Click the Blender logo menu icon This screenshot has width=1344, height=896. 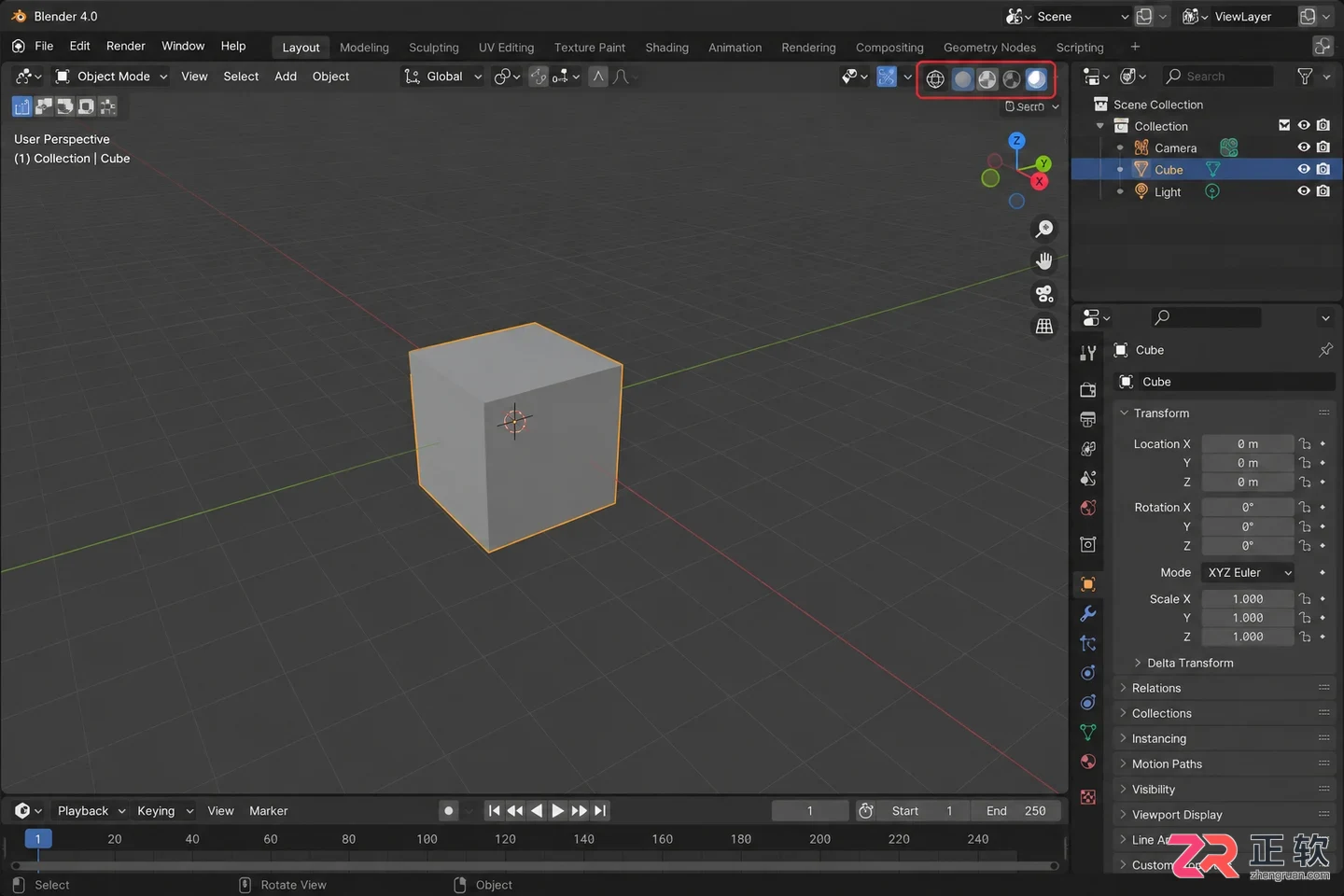pos(18,46)
